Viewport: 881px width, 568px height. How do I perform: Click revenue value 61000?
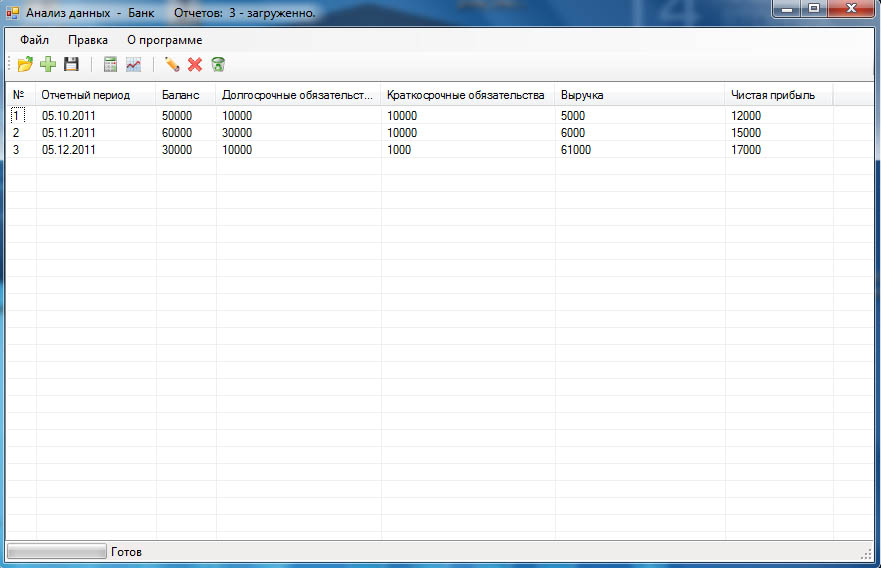pos(576,149)
